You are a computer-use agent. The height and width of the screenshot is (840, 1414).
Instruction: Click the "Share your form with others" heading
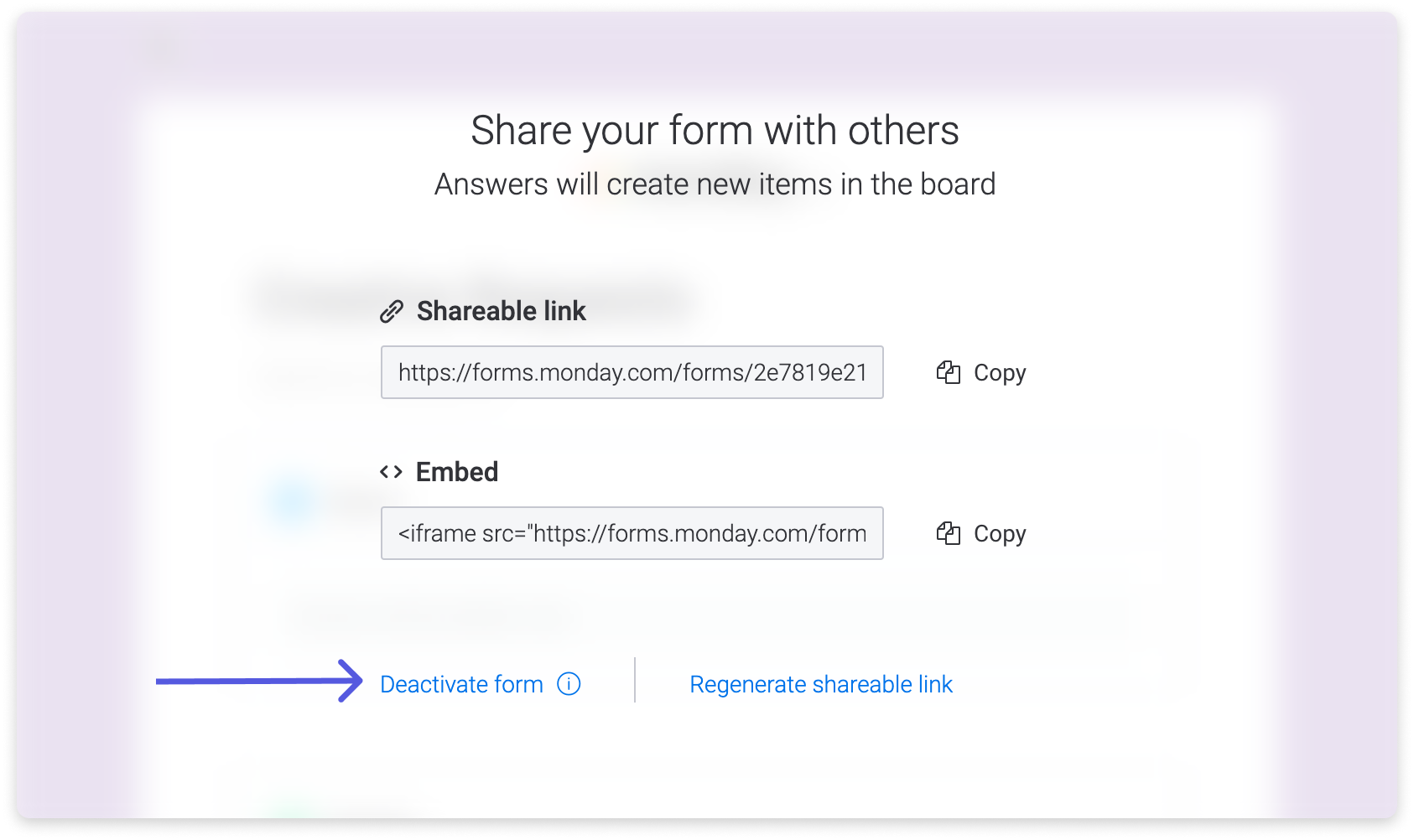(x=715, y=131)
